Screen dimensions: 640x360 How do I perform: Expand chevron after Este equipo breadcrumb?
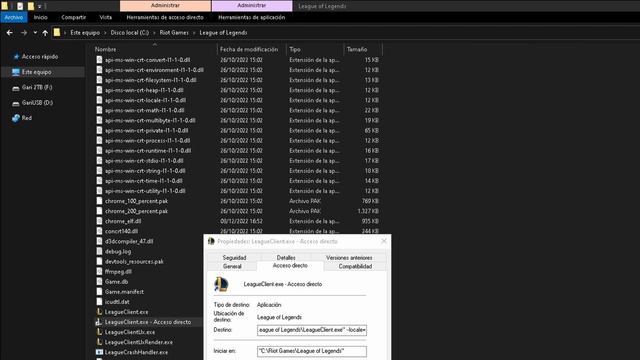pyautogui.click(x=105, y=33)
